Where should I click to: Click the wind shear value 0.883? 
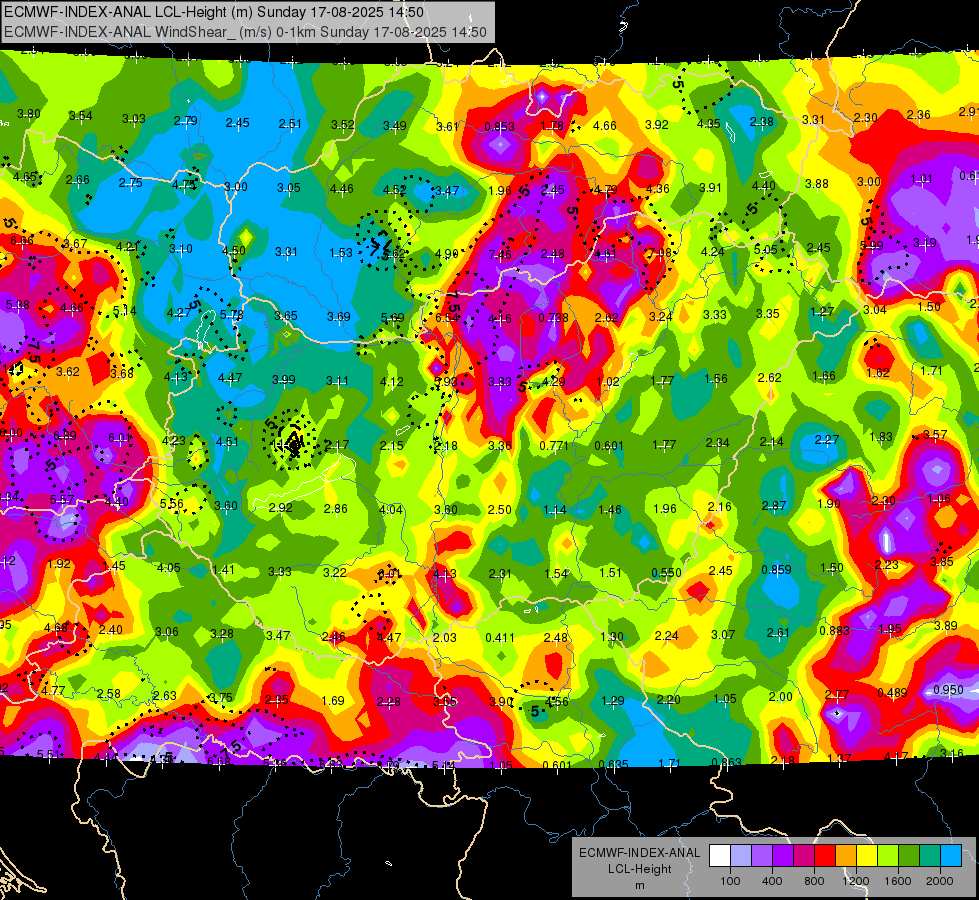[x=834, y=631]
